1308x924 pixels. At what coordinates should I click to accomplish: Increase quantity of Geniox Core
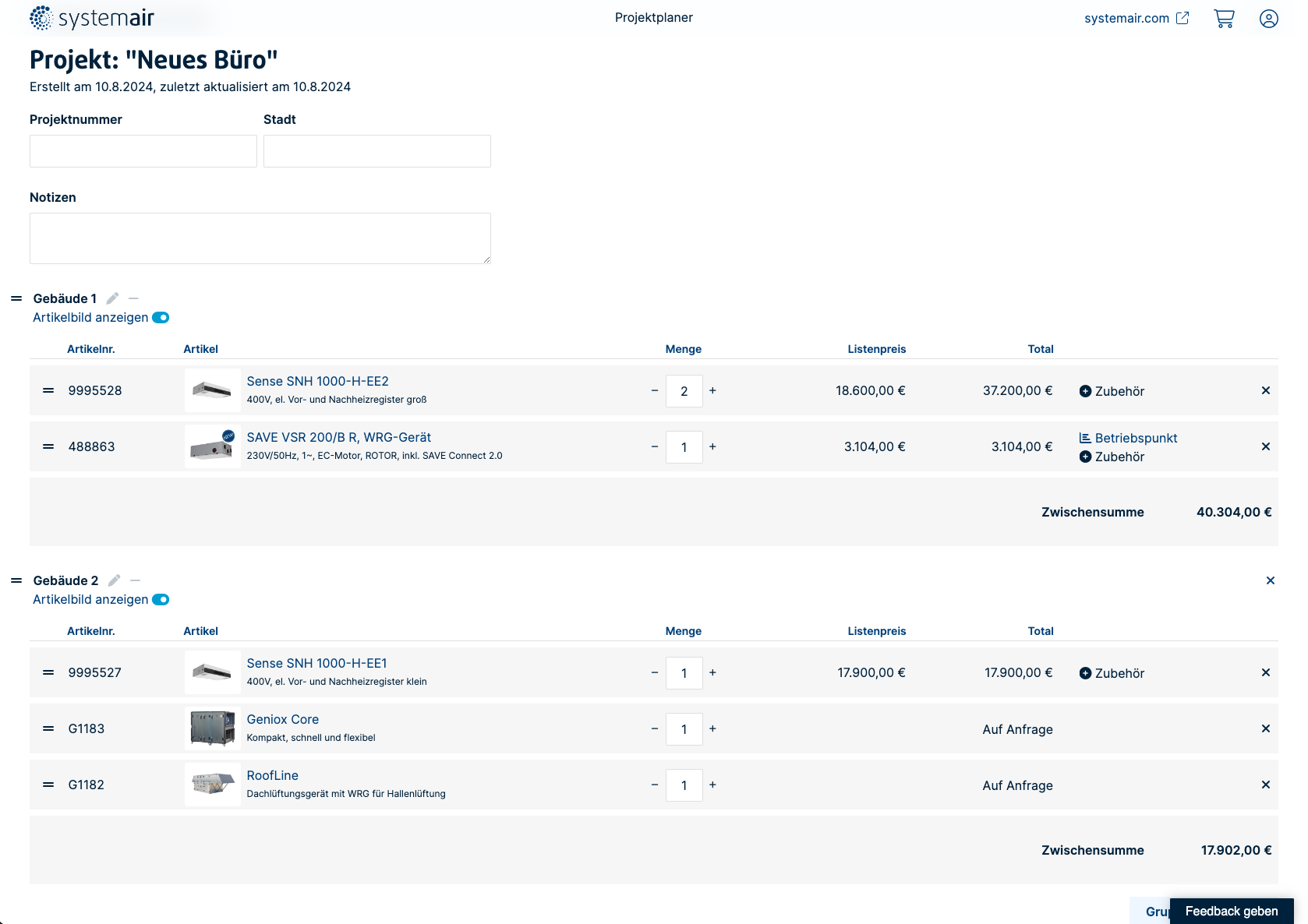(712, 728)
